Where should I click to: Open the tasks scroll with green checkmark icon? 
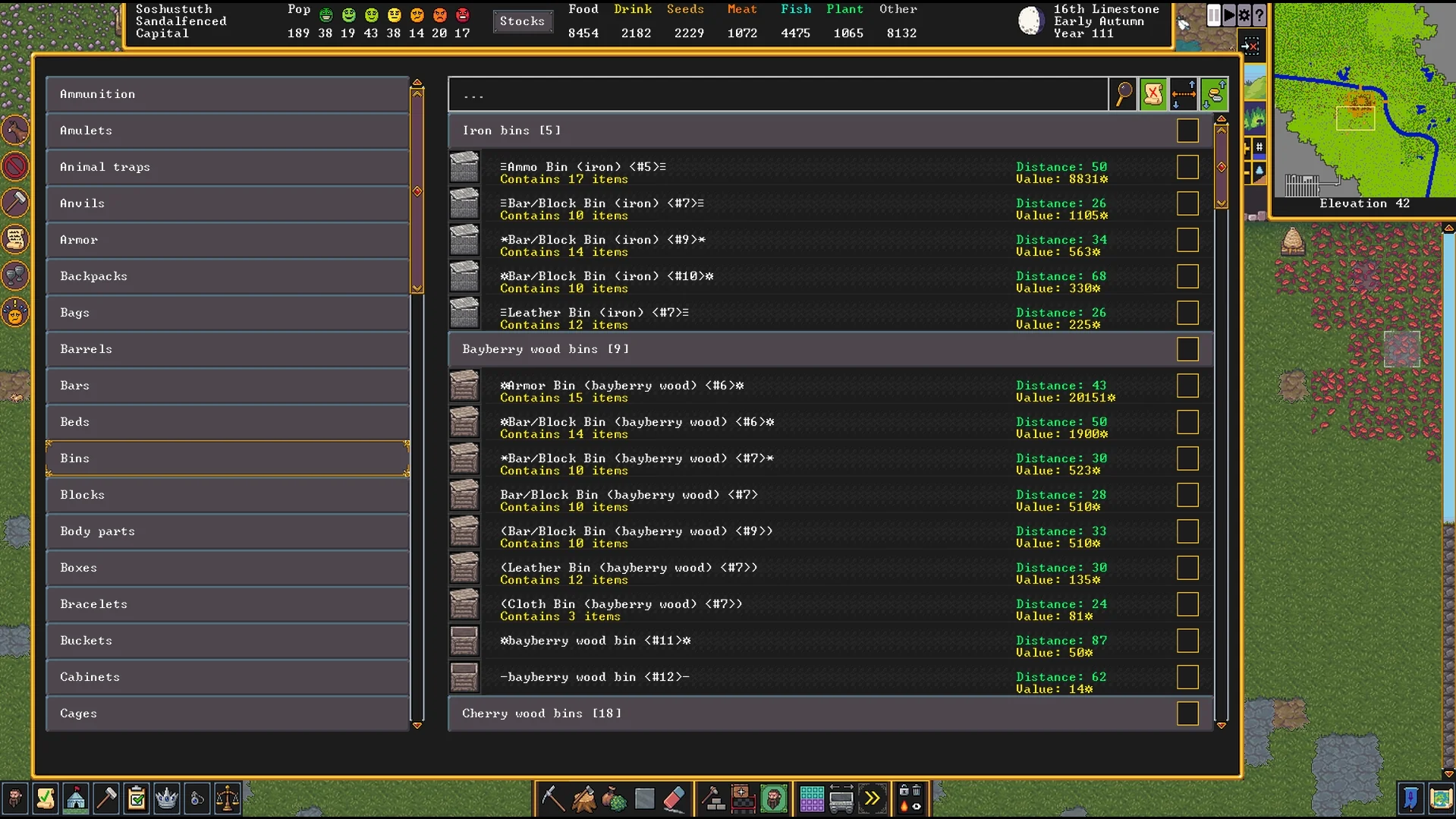coord(46,799)
